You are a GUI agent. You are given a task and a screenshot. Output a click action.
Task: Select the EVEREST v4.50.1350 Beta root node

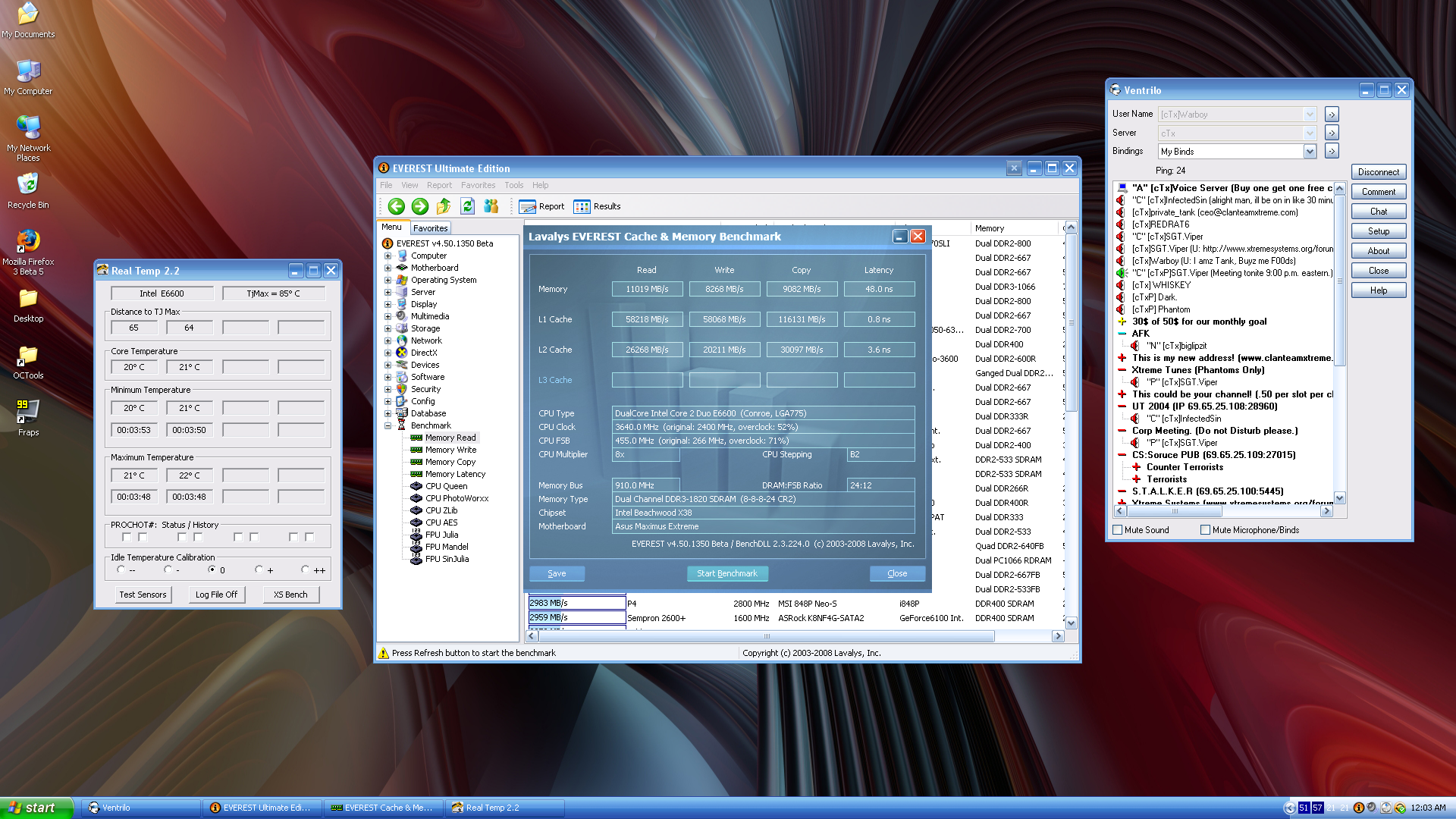tap(444, 243)
